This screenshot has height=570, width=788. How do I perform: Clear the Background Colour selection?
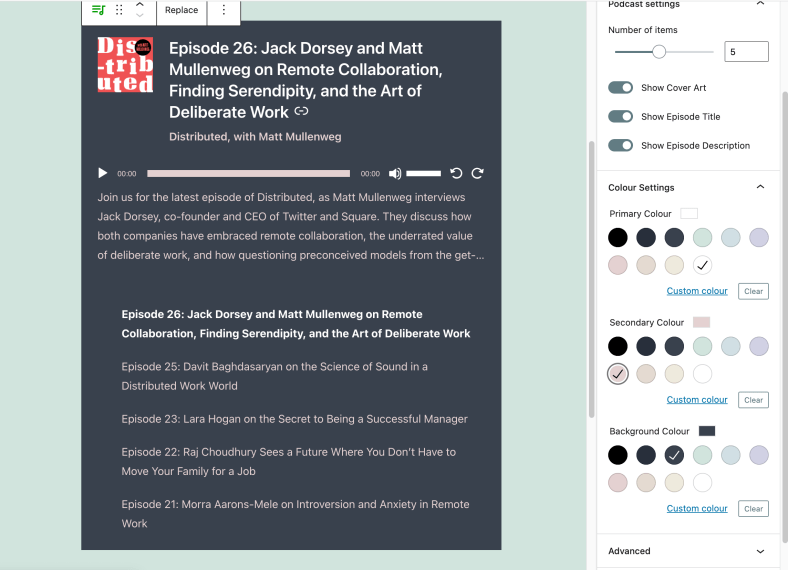[x=753, y=509]
